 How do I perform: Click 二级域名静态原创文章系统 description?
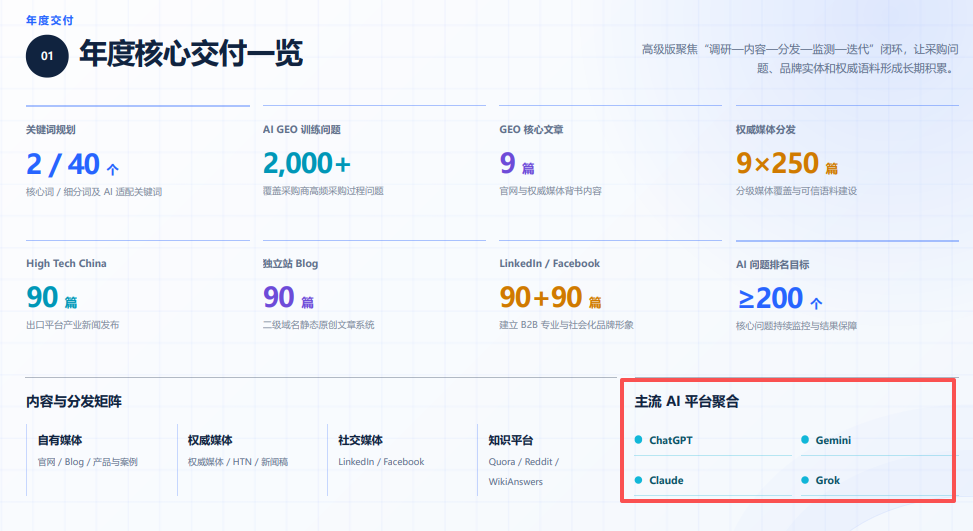coord(318,325)
